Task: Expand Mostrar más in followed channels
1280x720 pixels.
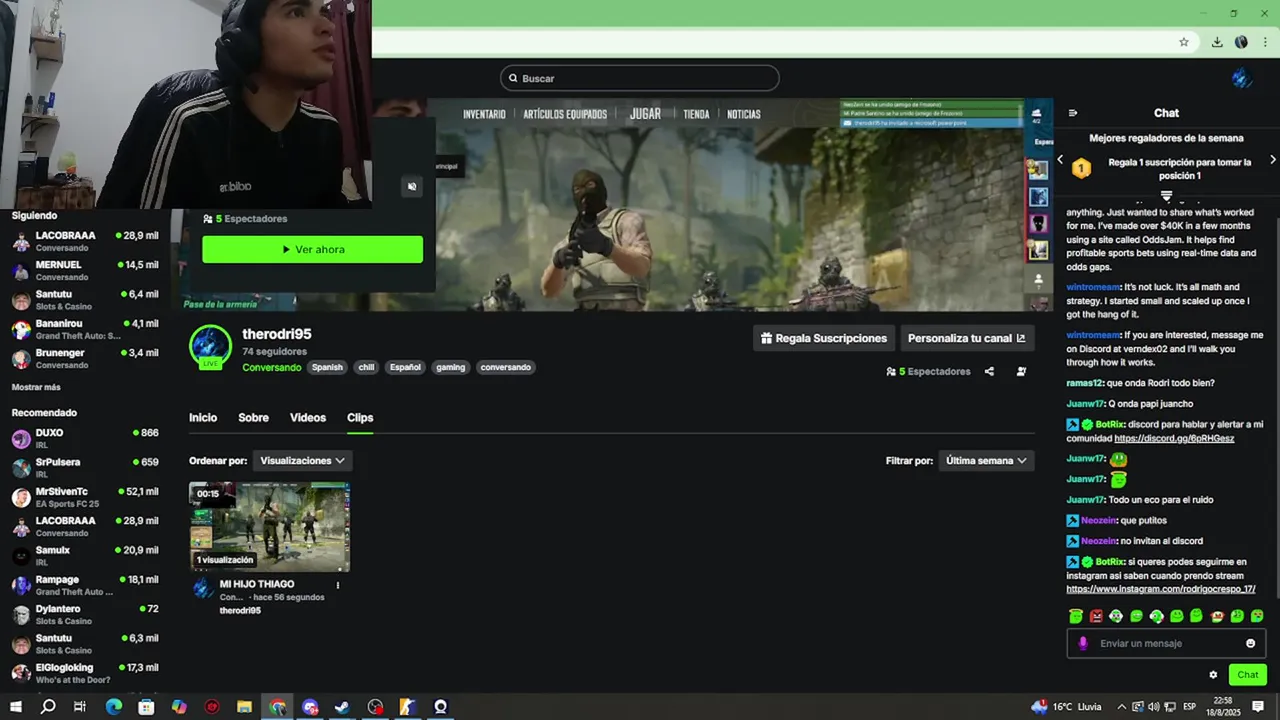Action: [x=36, y=387]
